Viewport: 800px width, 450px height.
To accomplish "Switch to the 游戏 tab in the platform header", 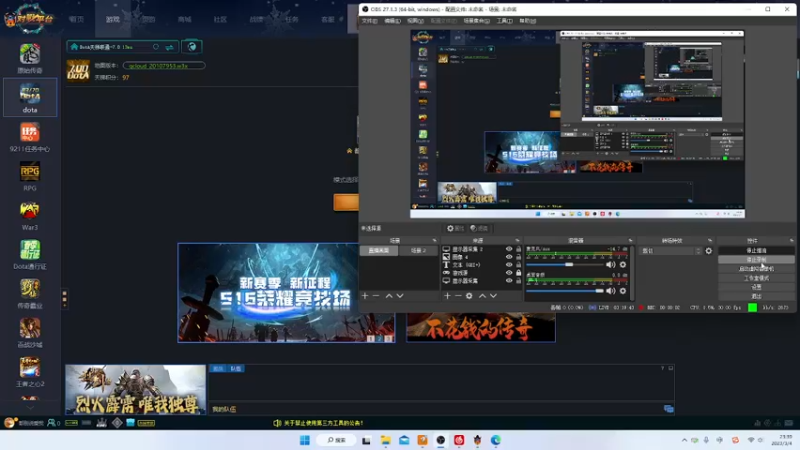I will tap(113, 19).
